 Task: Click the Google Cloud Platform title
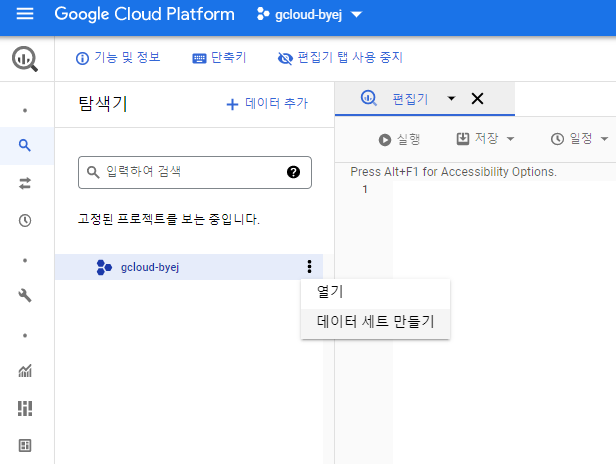(145, 15)
